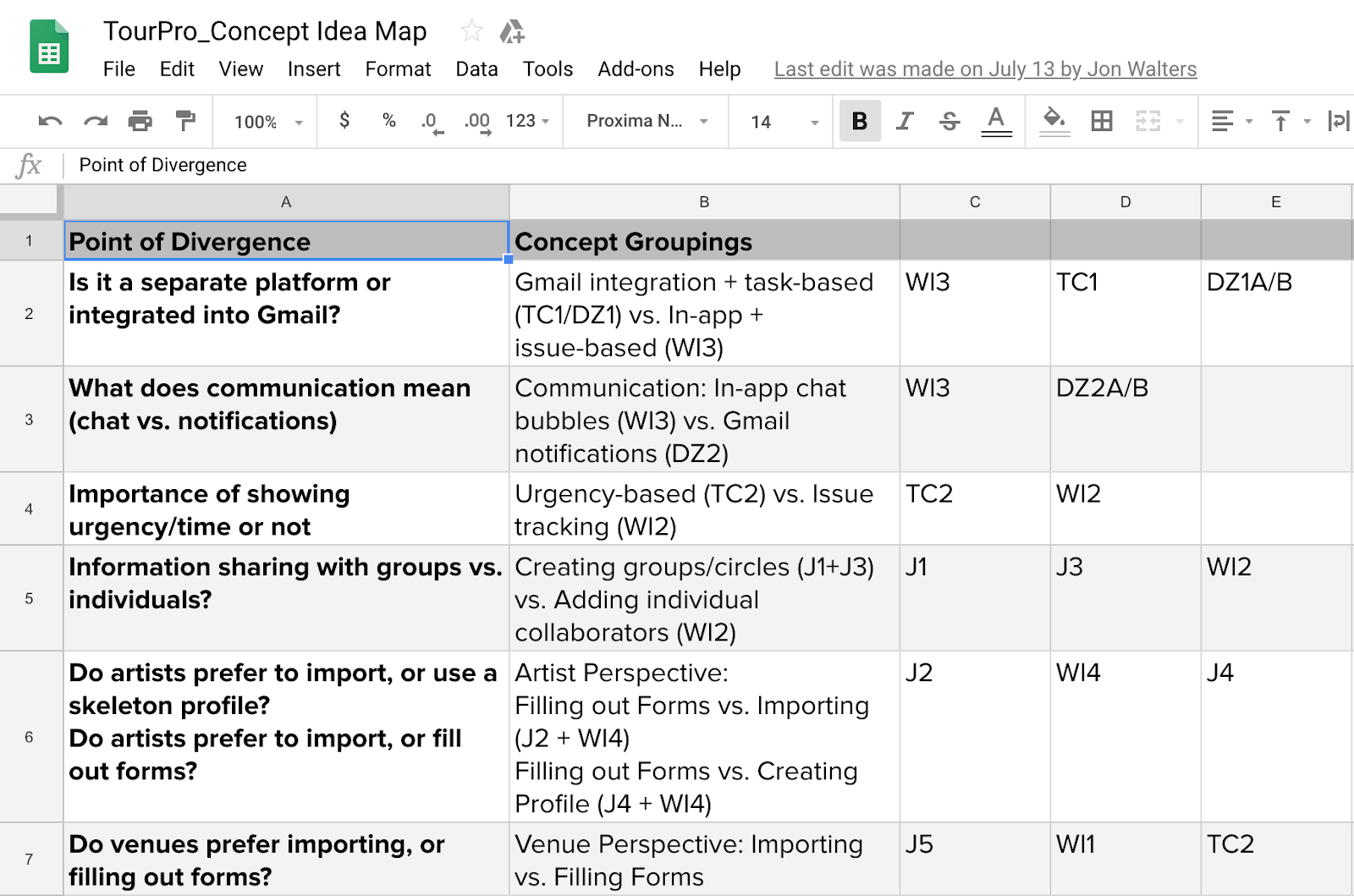The height and width of the screenshot is (896, 1354).
Task: Open the 100% zoom dropdown
Action: point(267,122)
